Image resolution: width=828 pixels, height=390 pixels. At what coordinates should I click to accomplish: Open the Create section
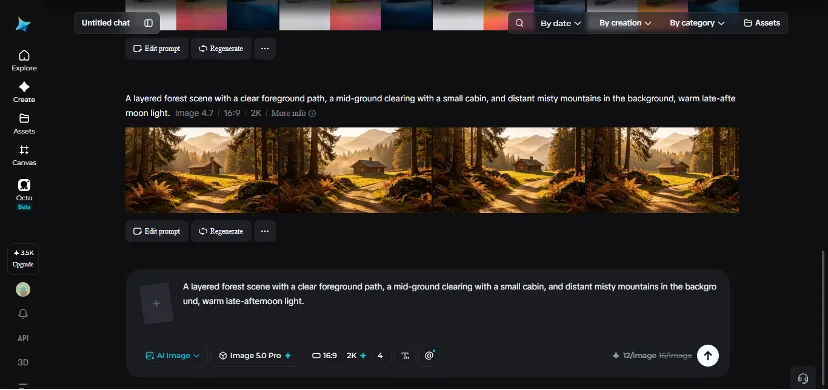pos(24,92)
